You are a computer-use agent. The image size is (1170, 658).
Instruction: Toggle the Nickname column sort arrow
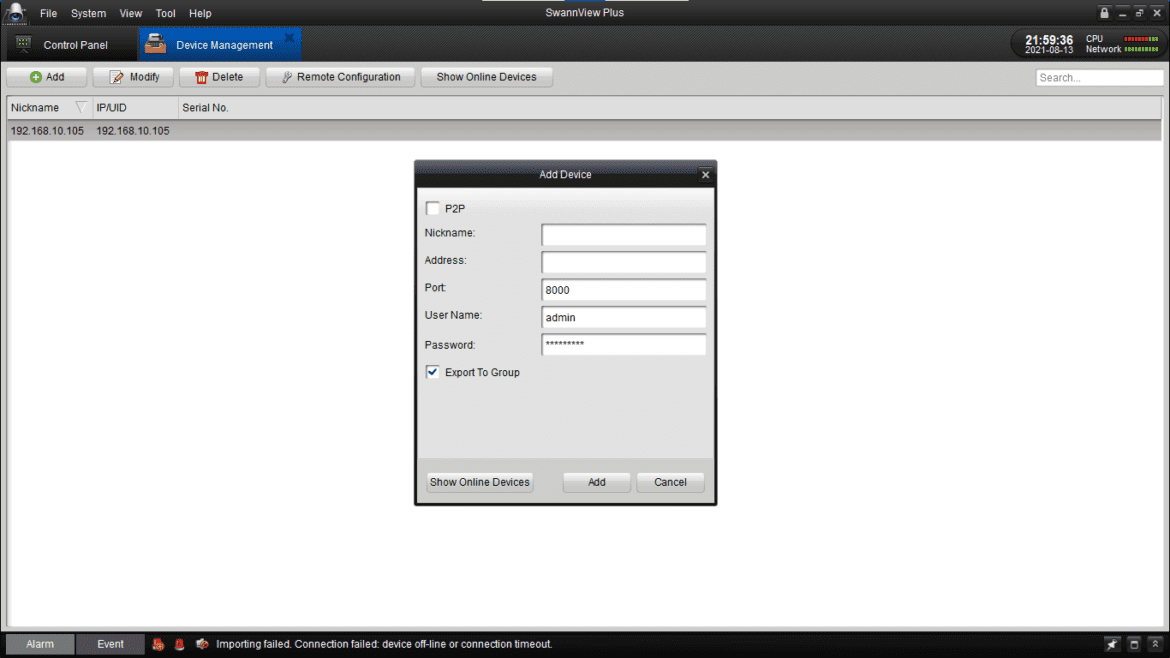click(81, 107)
